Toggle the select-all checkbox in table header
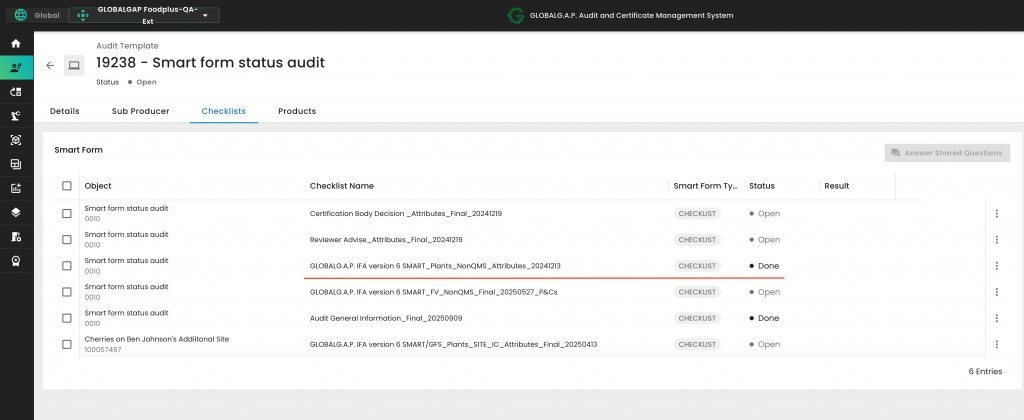1024x420 pixels. pos(67,186)
